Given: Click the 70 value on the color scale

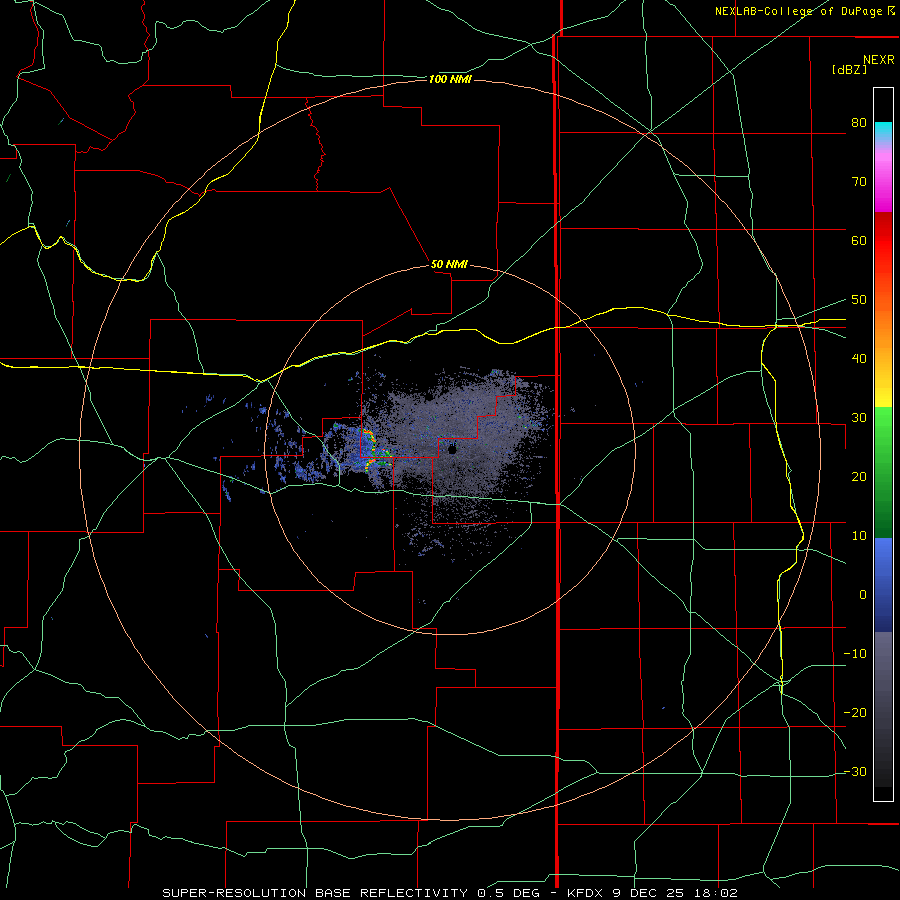Looking at the screenshot, I should tap(859, 182).
